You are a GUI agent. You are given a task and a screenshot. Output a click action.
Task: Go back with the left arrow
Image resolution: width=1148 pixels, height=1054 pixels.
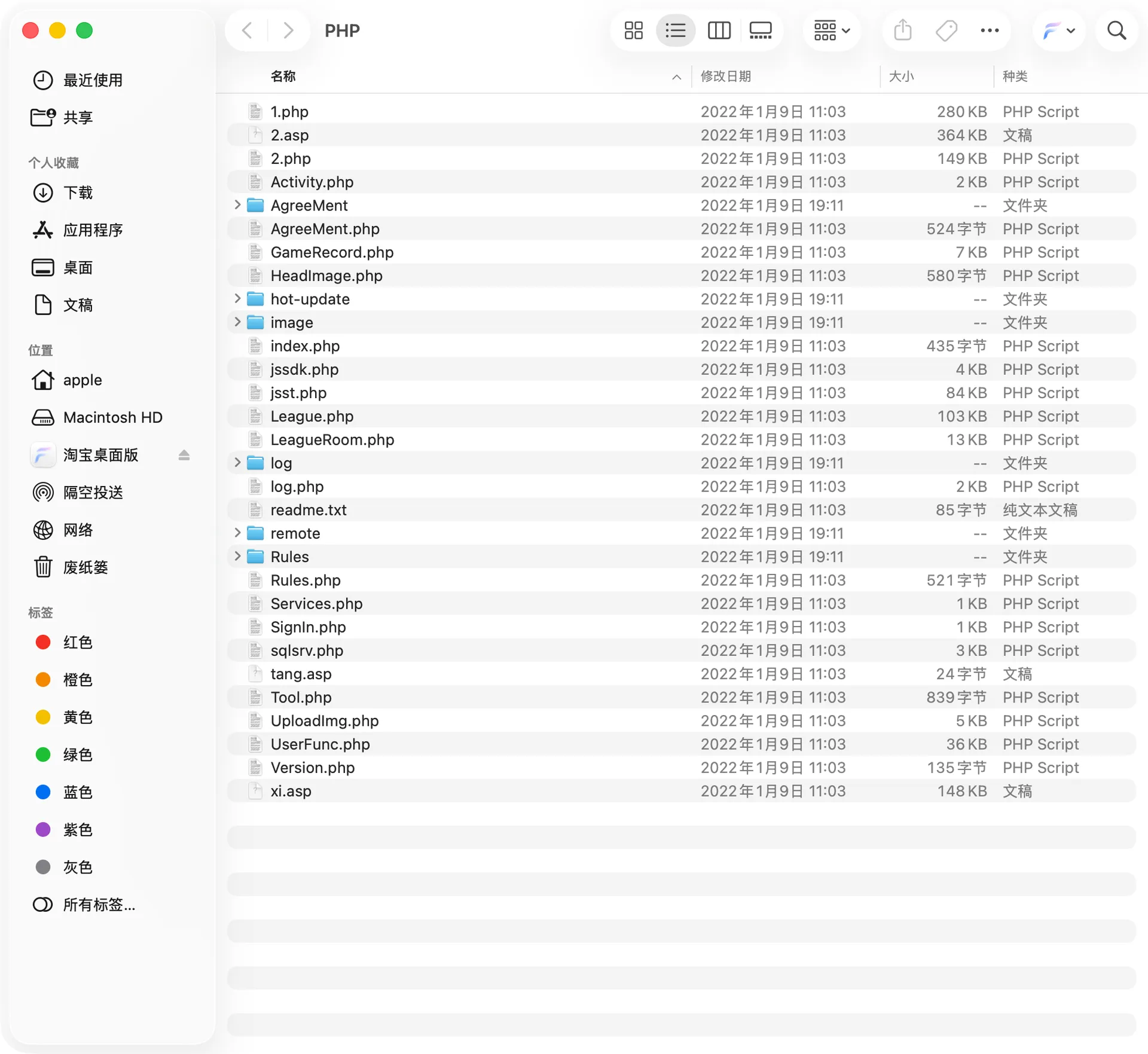click(x=247, y=30)
